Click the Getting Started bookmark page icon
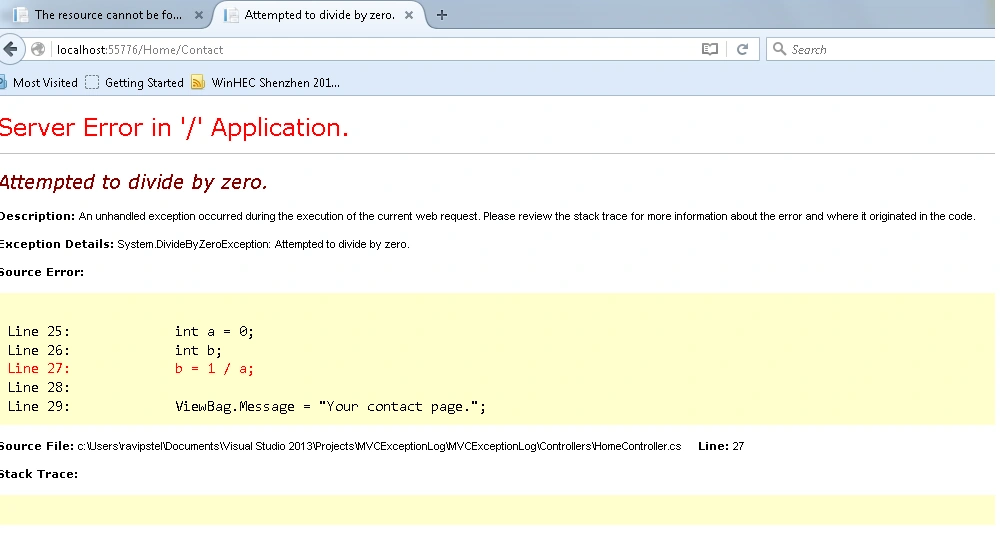This screenshot has width=1004, height=540. [x=92, y=83]
